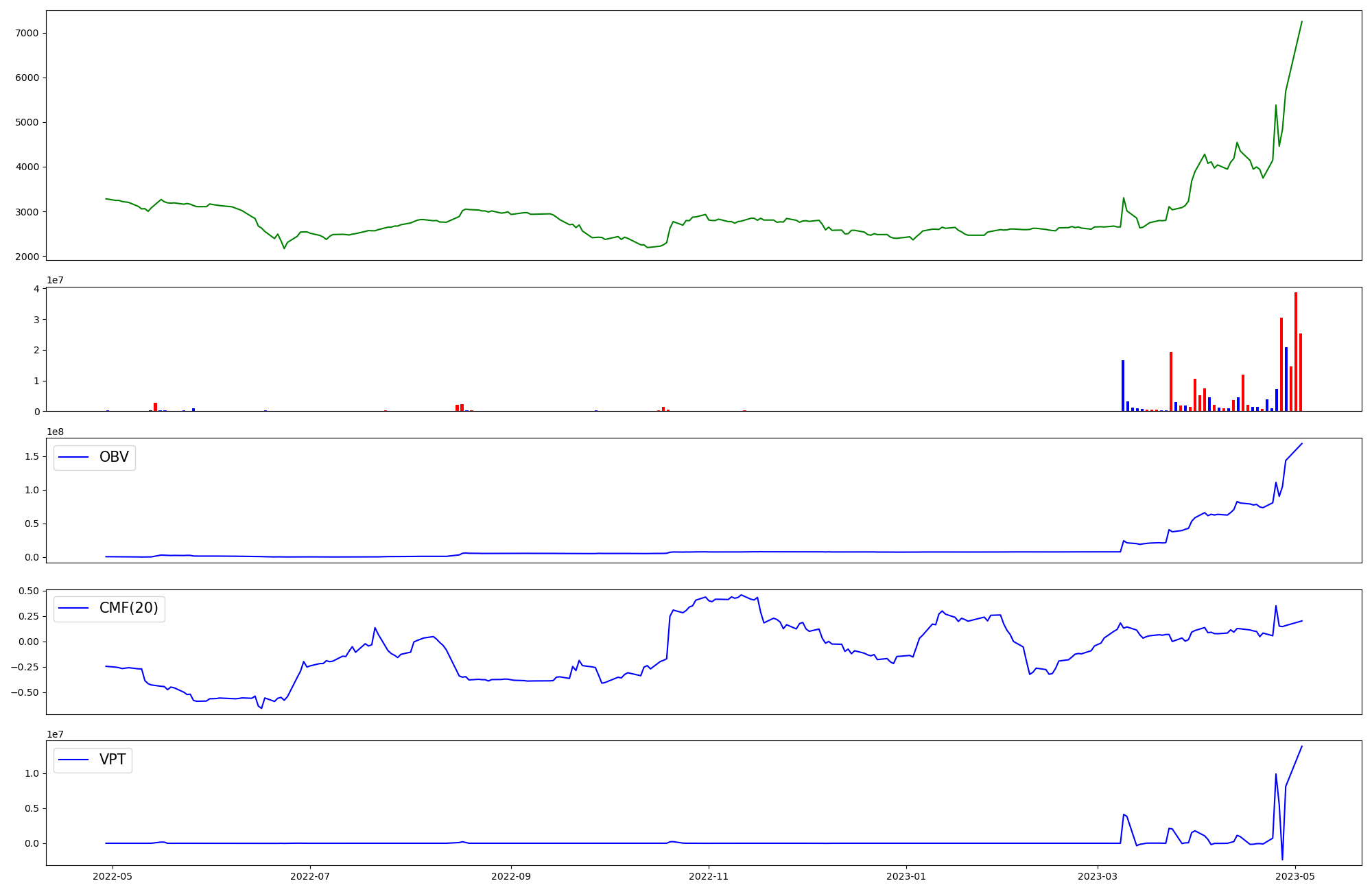The height and width of the screenshot is (892, 1372).
Task: Click the 2023-03 x-axis date label
Action: click(x=1098, y=876)
